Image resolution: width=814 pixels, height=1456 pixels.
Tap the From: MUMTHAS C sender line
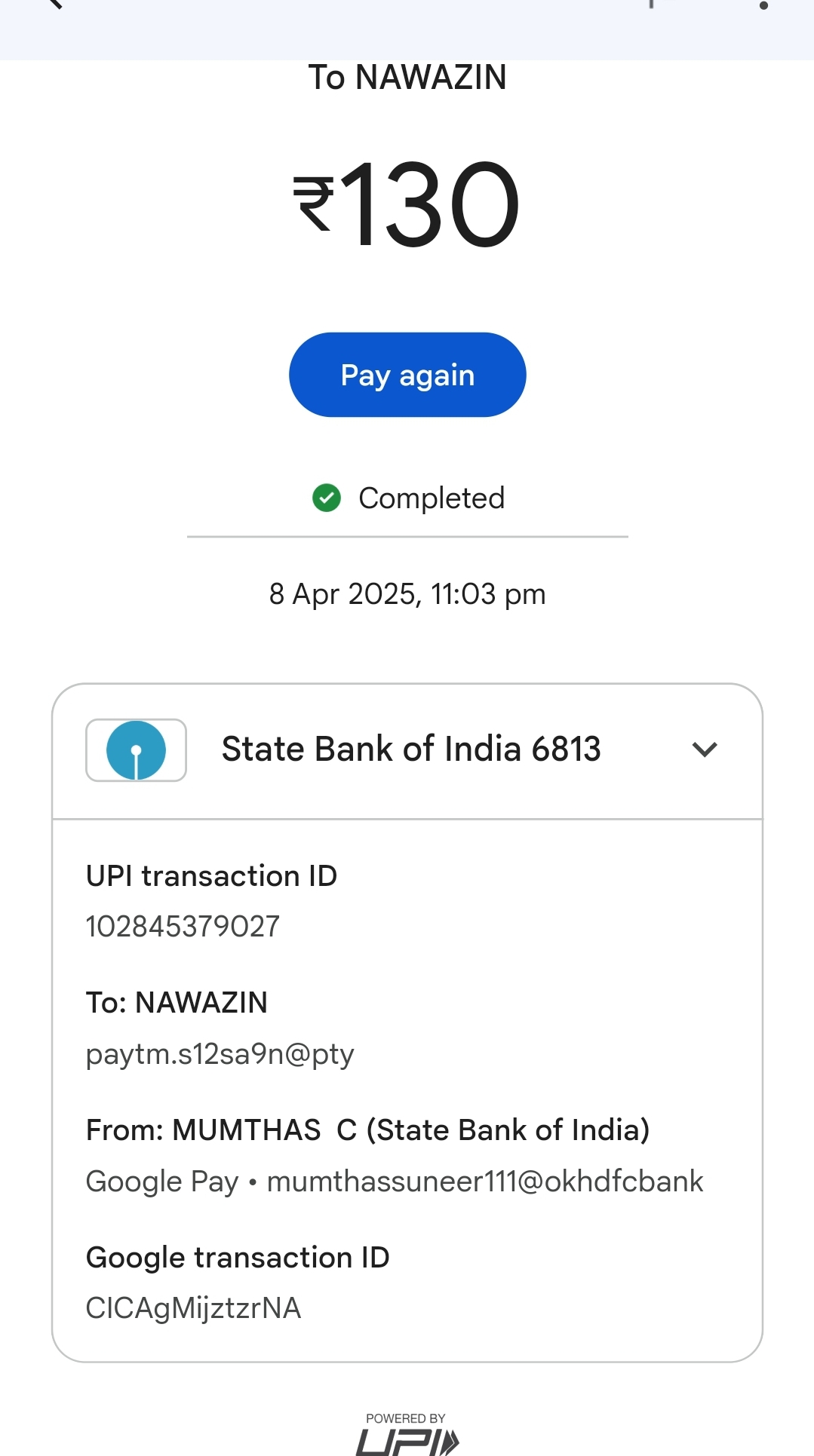pyautogui.click(x=367, y=1130)
